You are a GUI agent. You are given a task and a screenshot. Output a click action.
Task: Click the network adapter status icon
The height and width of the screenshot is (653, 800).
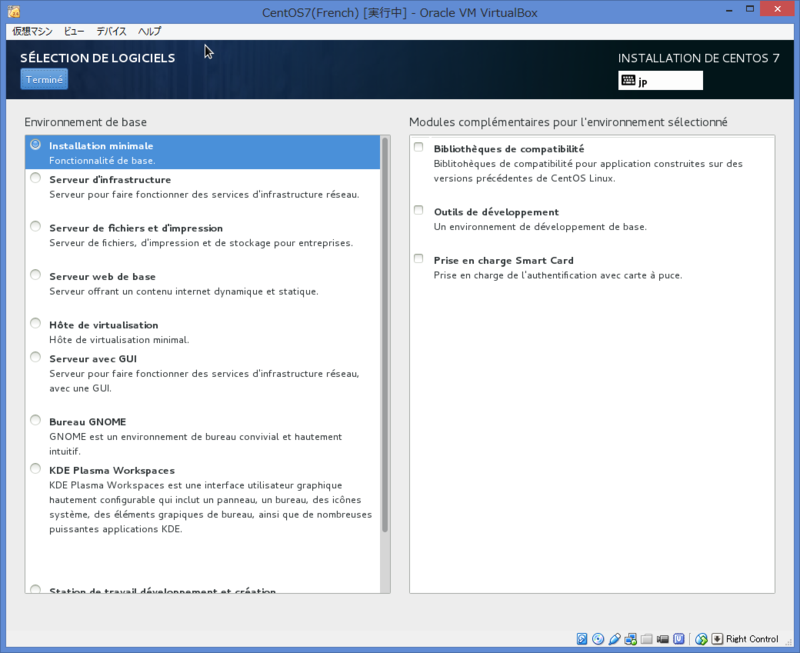pyautogui.click(x=630, y=638)
